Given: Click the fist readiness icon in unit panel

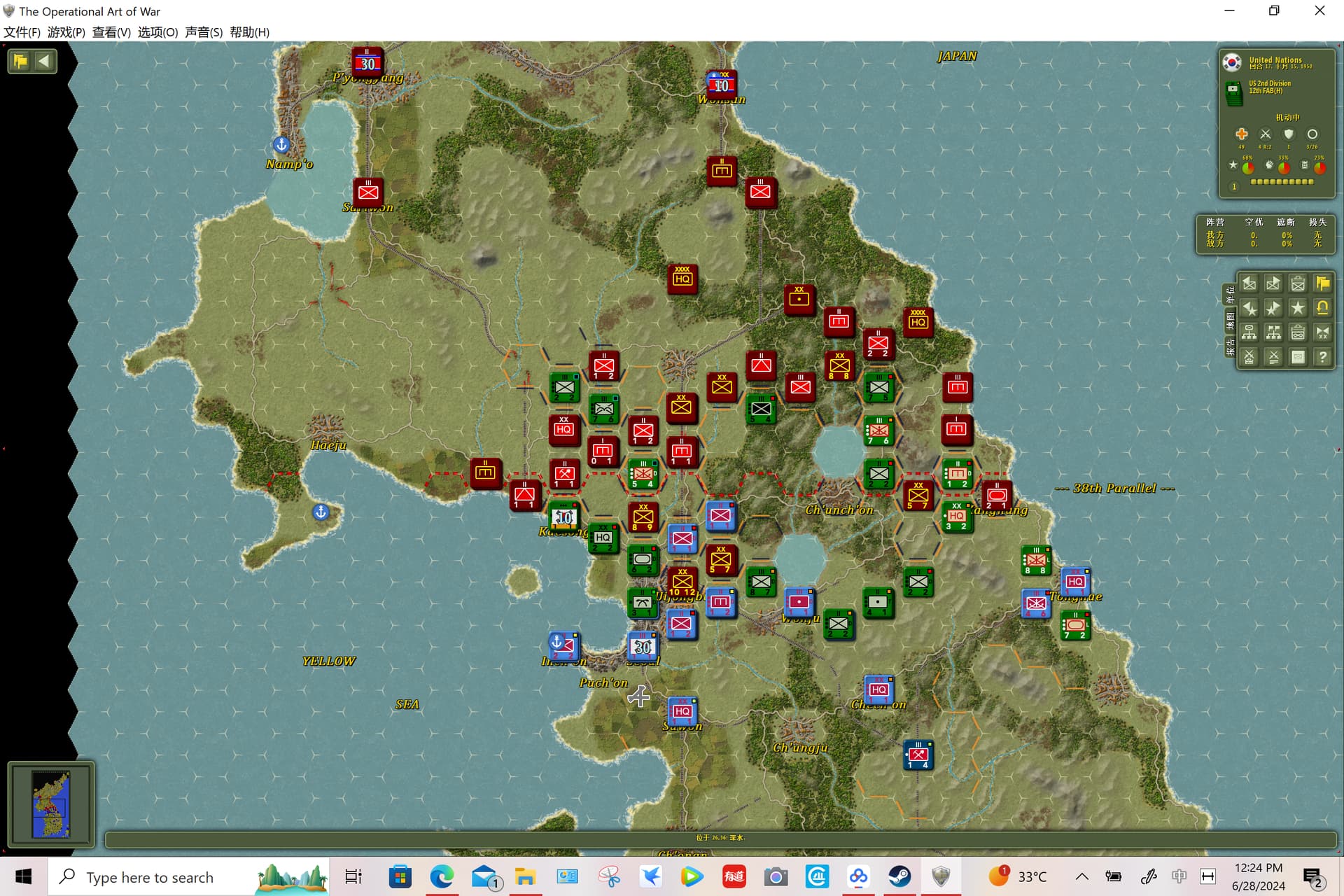Looking at the screenshot, I should (x=1269, y=165).
